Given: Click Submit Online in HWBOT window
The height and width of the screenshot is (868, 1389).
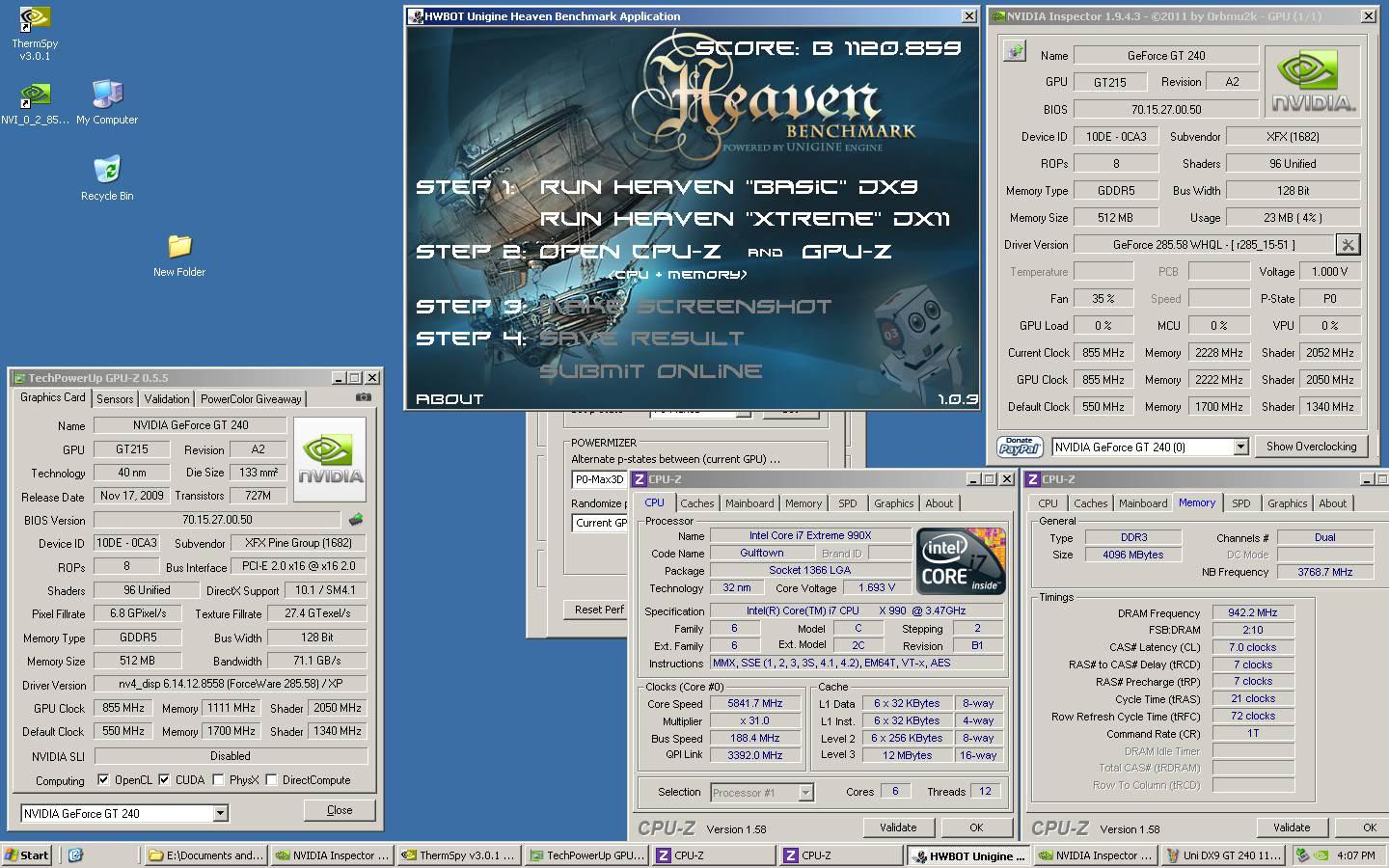Looking at the screenshot, I should click(x=650, y=371).
